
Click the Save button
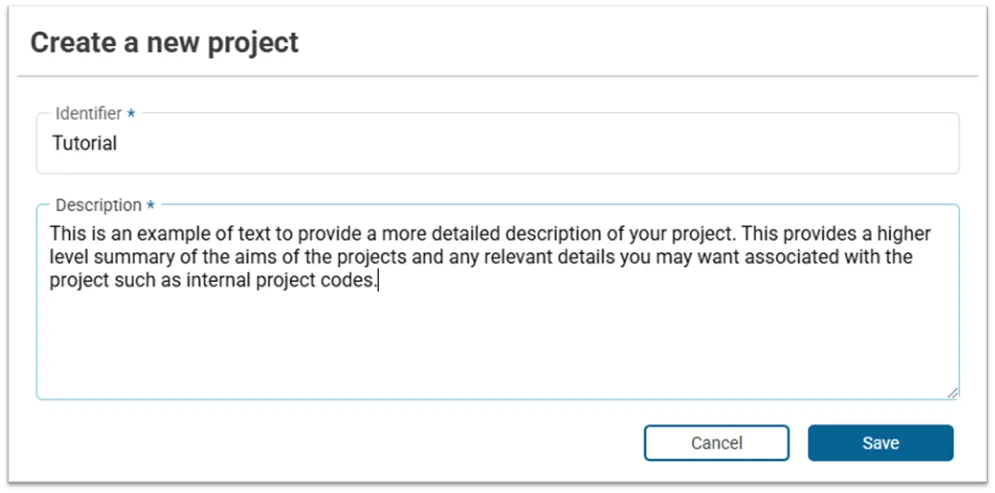(880, 443)
